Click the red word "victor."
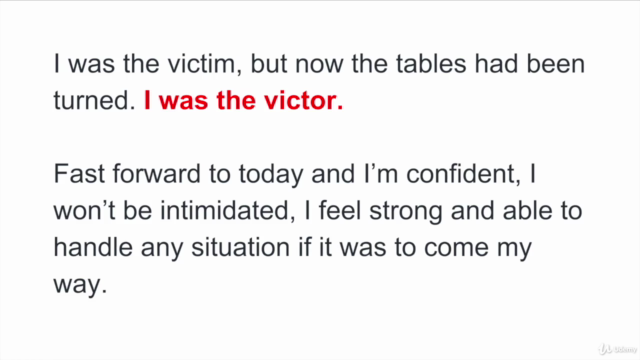The height and width of the screenshot is (360, 640). point(304,100)
